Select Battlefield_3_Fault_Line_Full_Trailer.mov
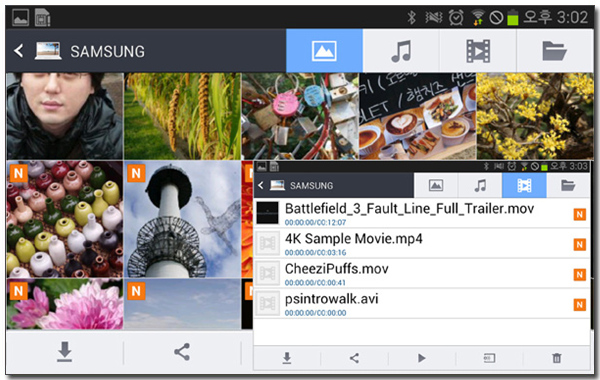The image size is (600, 380). point(421,214)
